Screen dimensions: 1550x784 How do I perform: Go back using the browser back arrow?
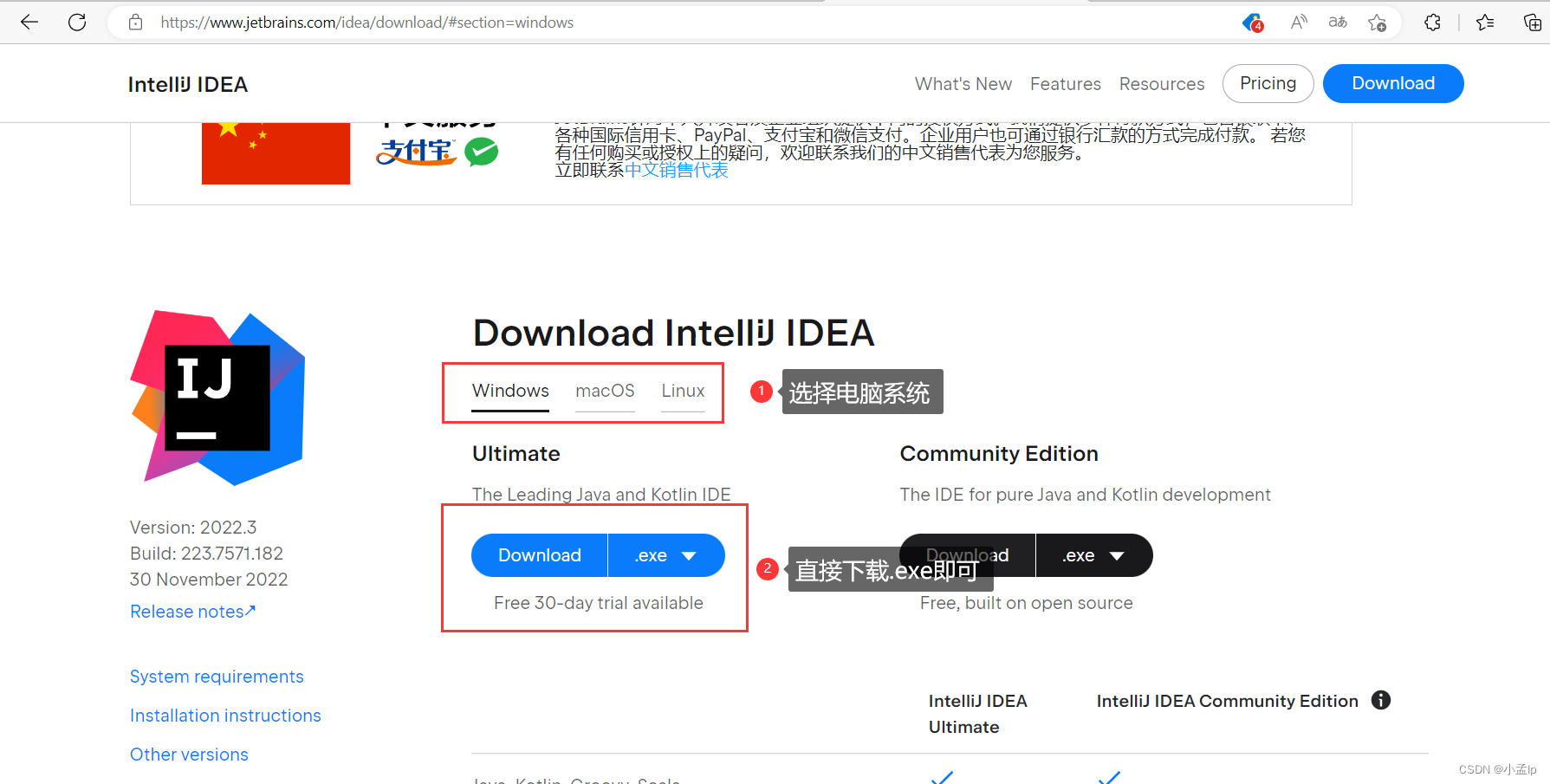pyautogui.click(x=29, y=22)
